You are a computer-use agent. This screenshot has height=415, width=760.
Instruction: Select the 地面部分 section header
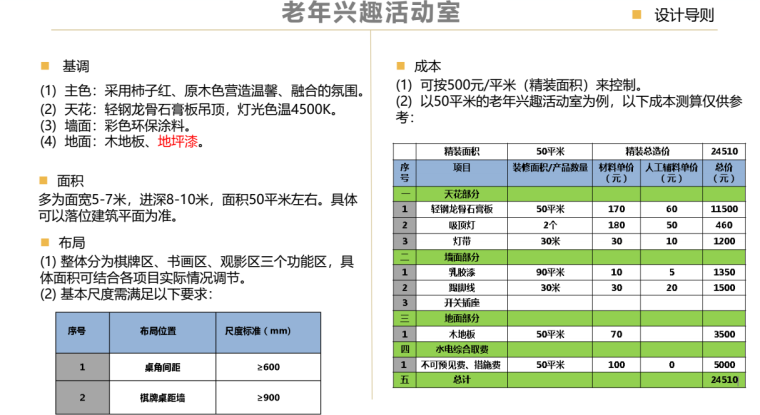[x=461, y=318]
